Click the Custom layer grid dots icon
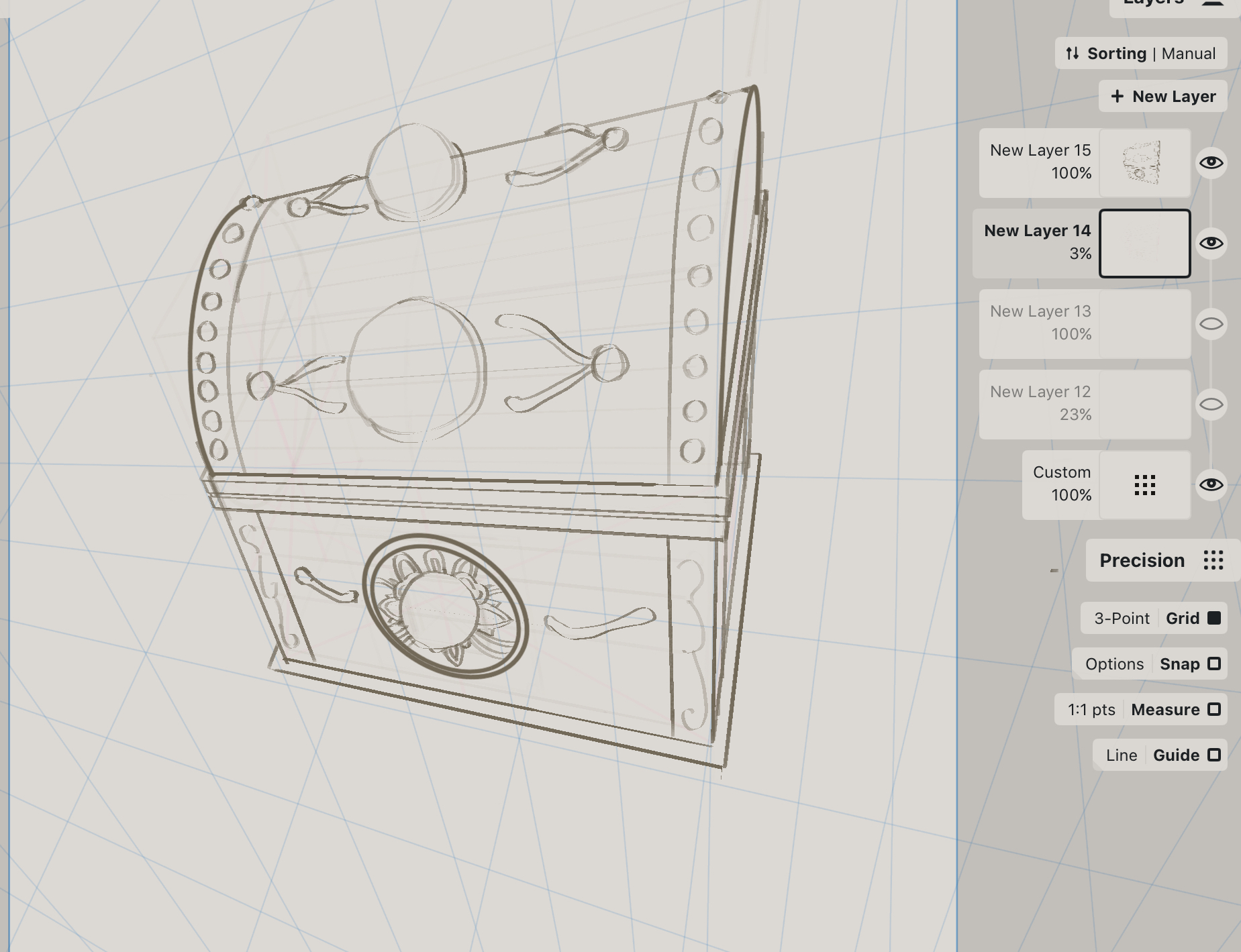1241x952 pixels. (1144, 485)
